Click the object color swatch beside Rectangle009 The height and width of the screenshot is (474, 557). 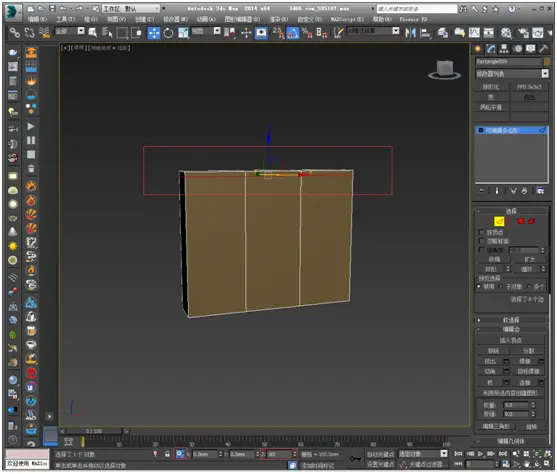(546, 61)
